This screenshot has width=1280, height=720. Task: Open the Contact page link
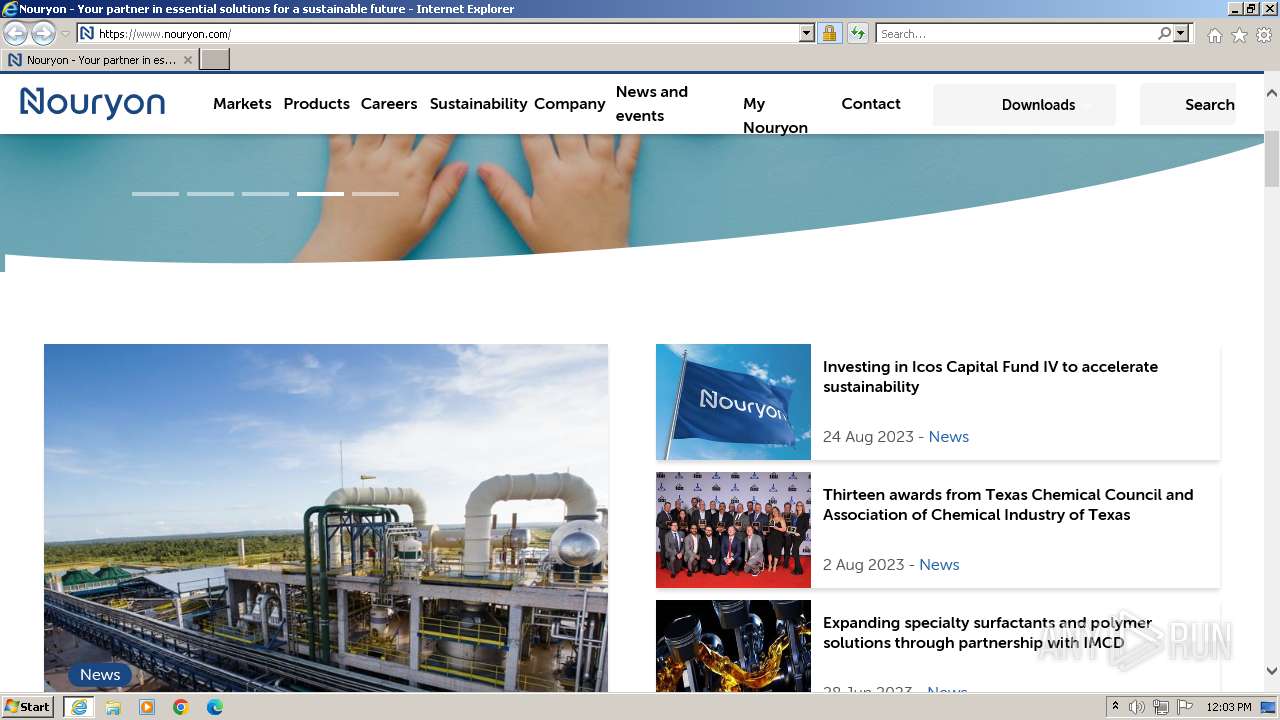871,104
